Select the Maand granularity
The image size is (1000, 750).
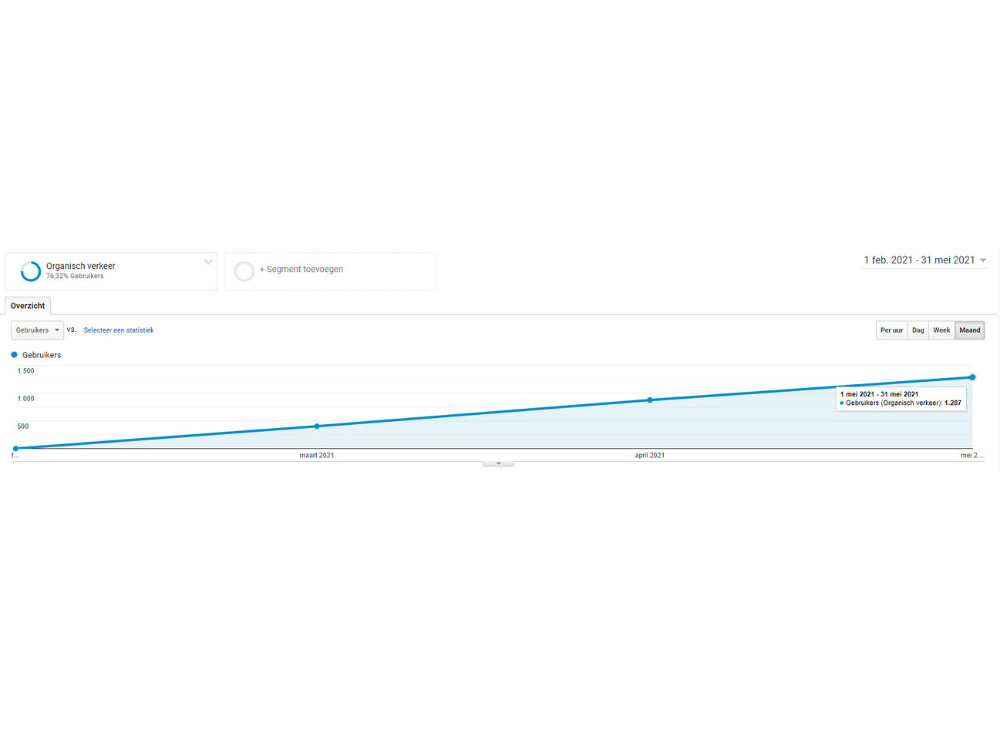969,330
